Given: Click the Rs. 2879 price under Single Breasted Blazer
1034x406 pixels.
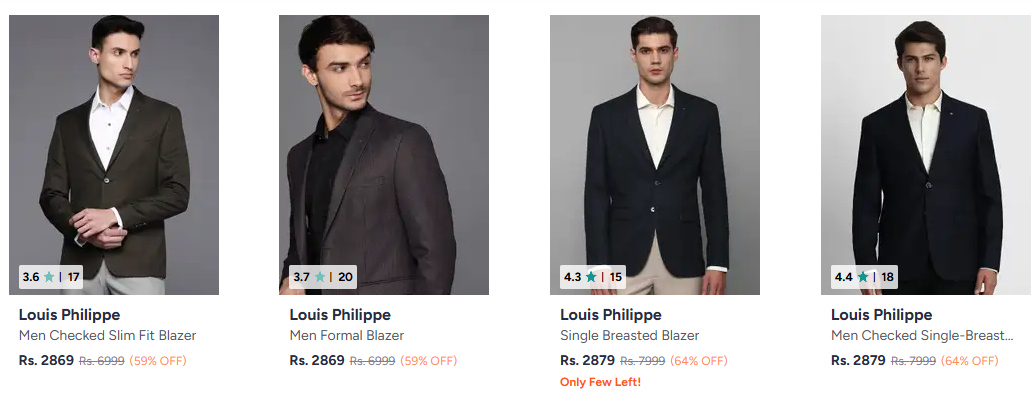Looking at the screenshot, I should tap(588, 360).
